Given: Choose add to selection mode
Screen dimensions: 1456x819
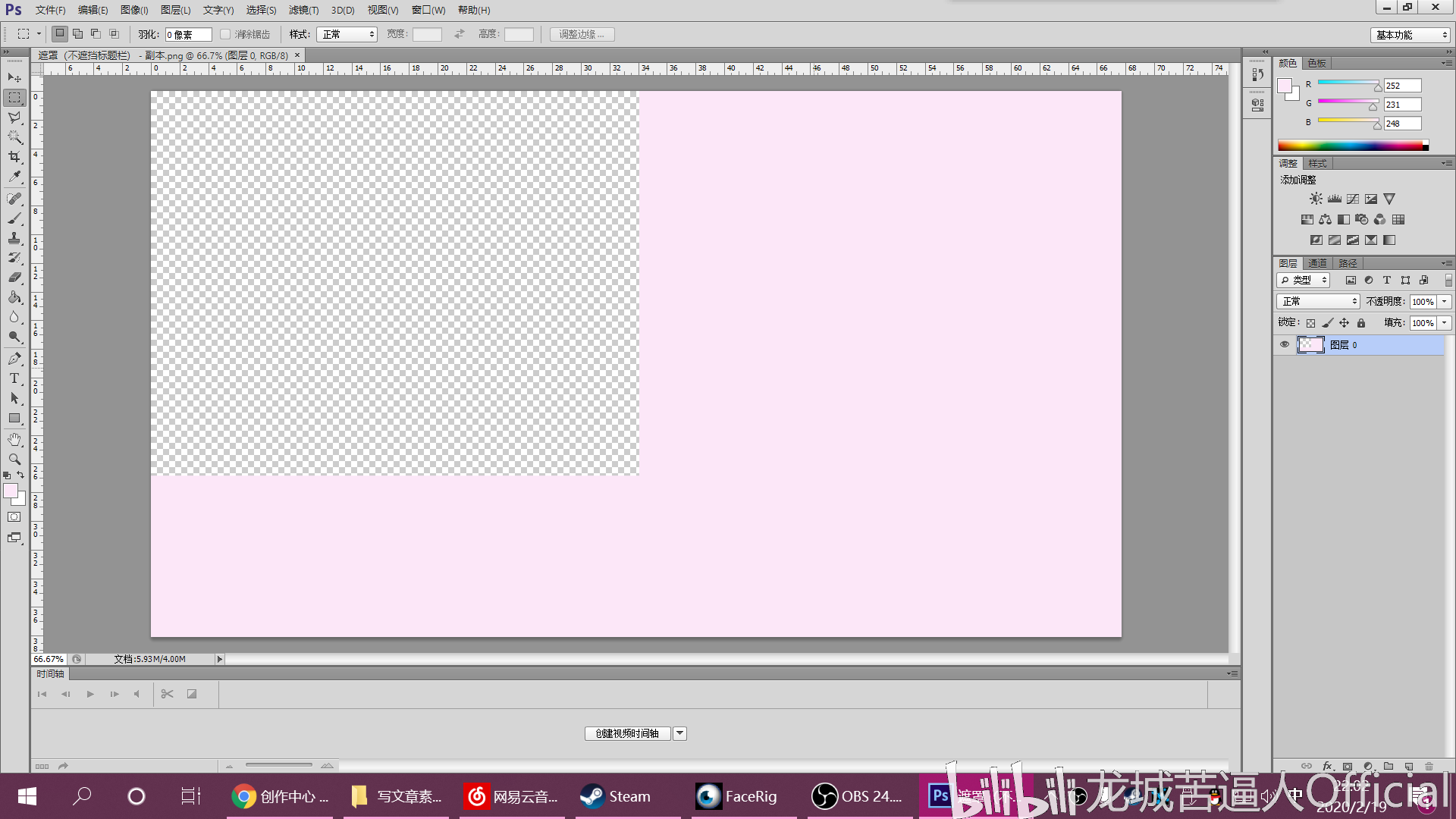Looking at the screenshot, I should [77, 34].
